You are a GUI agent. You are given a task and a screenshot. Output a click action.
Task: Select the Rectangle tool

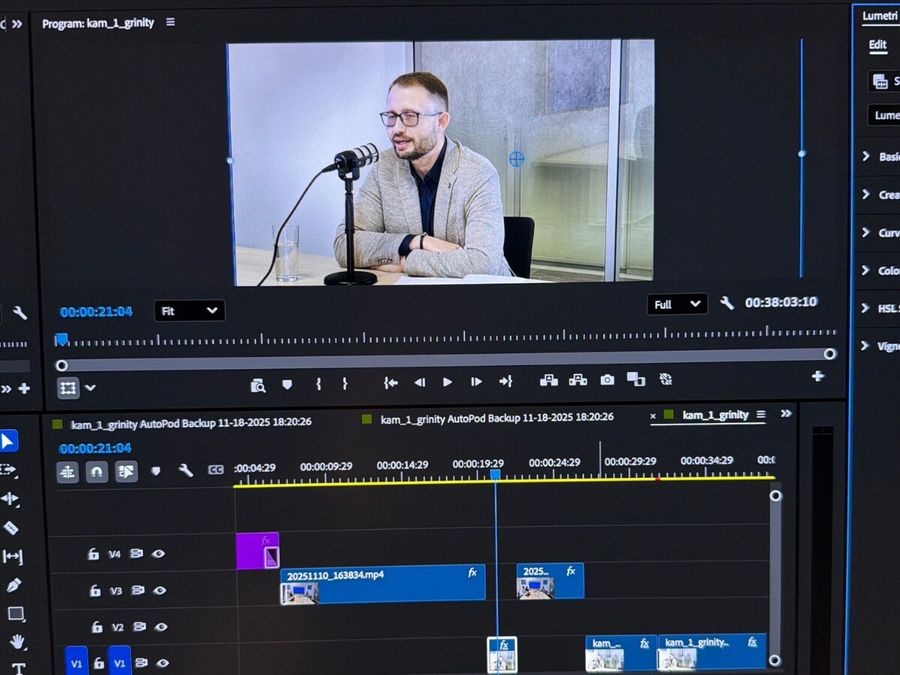pos(15,614)
